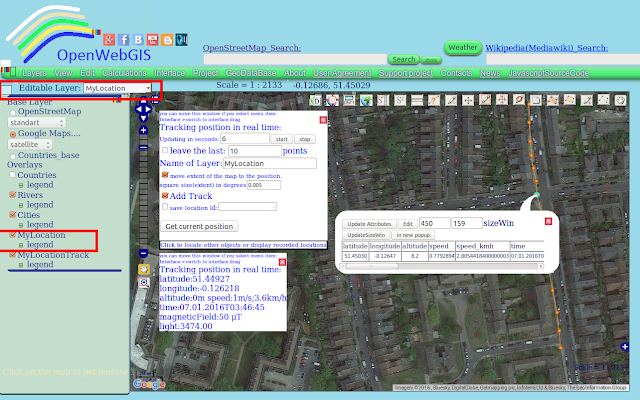Open the GeoDataBase menu
This screenshot has width=640, height=400.
click(x=251, y=73)
